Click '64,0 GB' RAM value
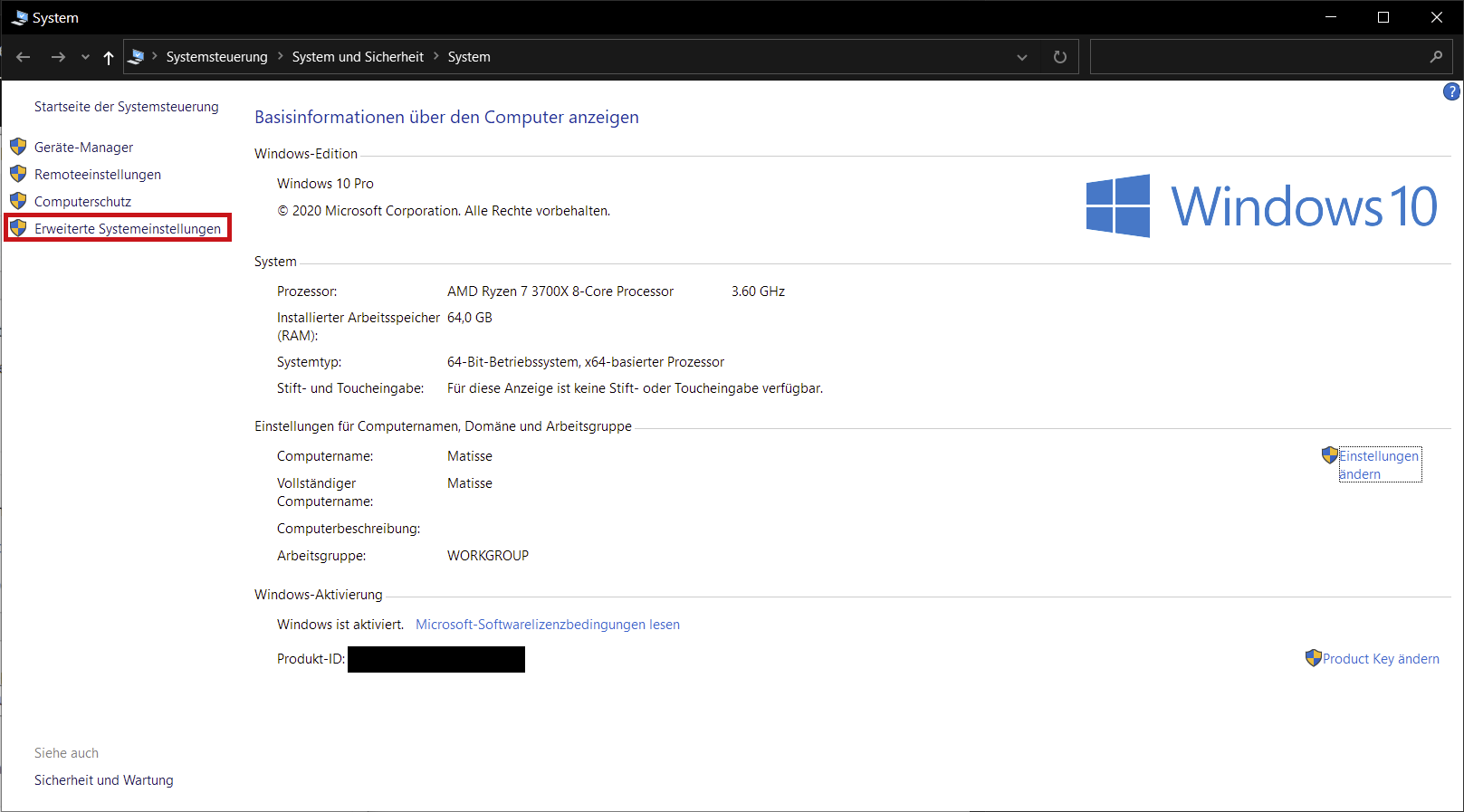The image size is (1464, 812). (x=470, y=318)
